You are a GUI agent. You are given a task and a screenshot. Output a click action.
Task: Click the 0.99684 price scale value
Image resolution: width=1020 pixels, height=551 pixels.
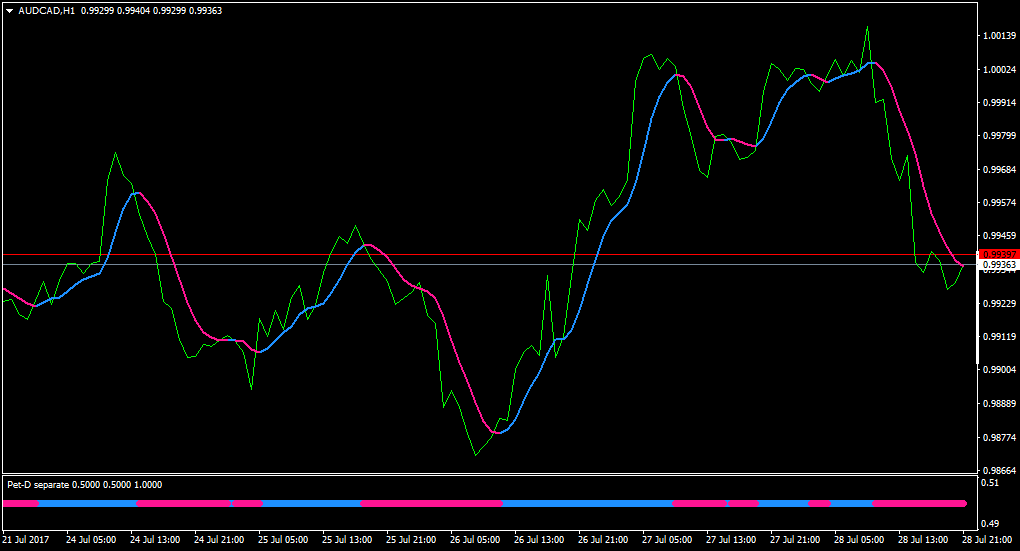click(1000, 170)
